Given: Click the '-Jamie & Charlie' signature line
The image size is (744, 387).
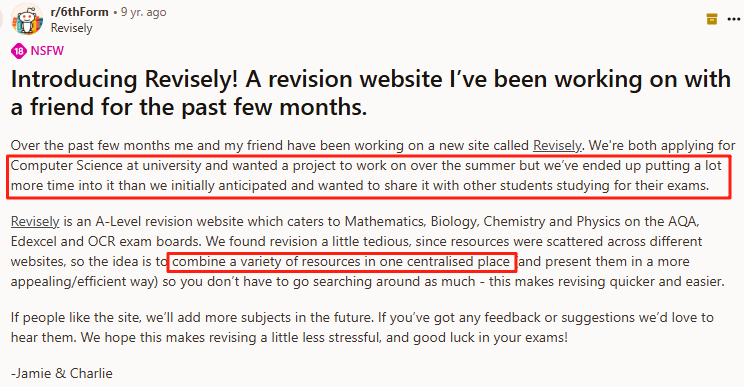Looking at the screenshot, I should point(62,373).
